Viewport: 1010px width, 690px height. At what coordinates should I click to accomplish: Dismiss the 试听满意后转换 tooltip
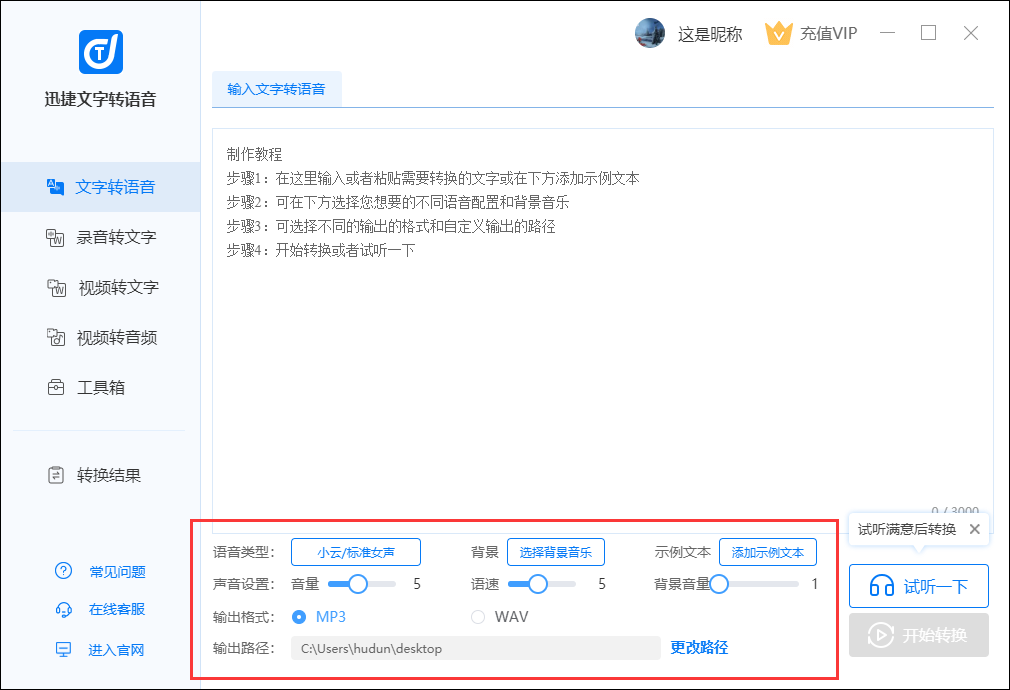[974, 529]
